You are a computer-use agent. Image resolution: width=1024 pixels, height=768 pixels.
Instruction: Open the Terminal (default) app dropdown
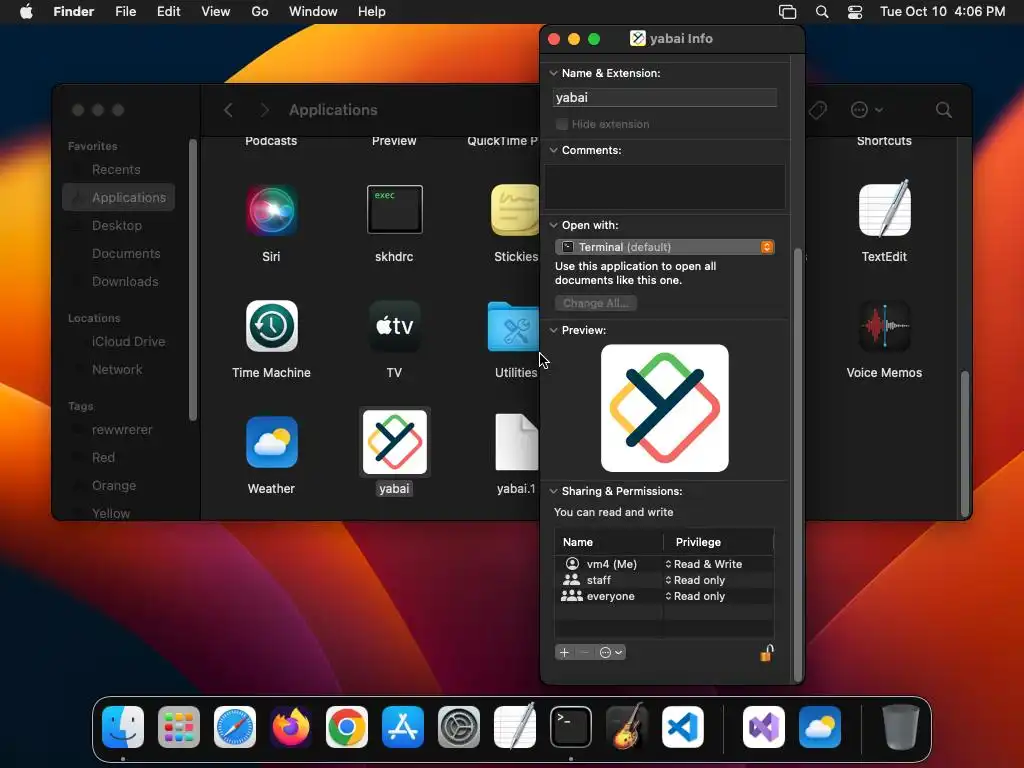point(665,247)
